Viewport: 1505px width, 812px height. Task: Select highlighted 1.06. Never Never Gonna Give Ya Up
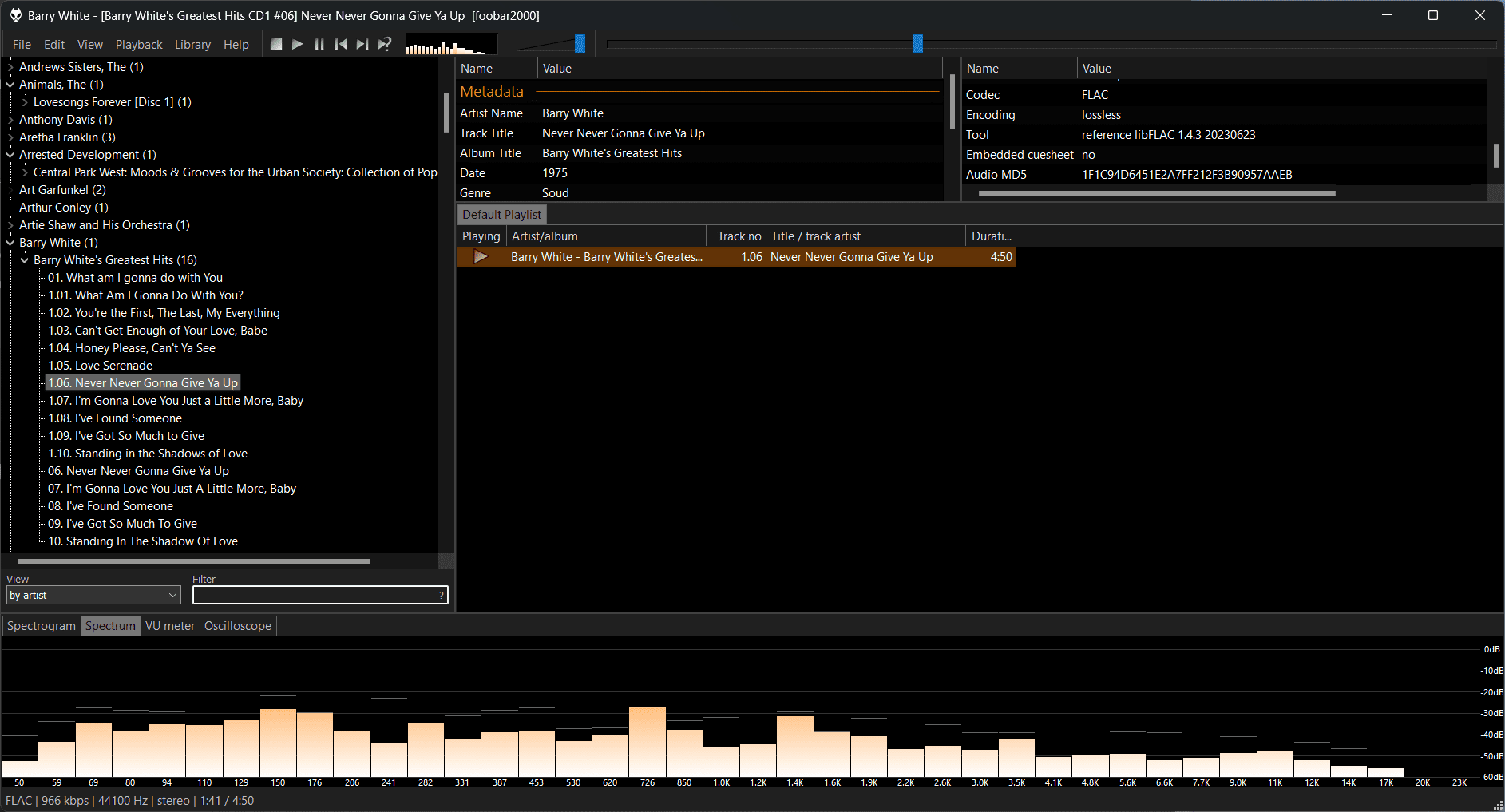tap(143, 383)
